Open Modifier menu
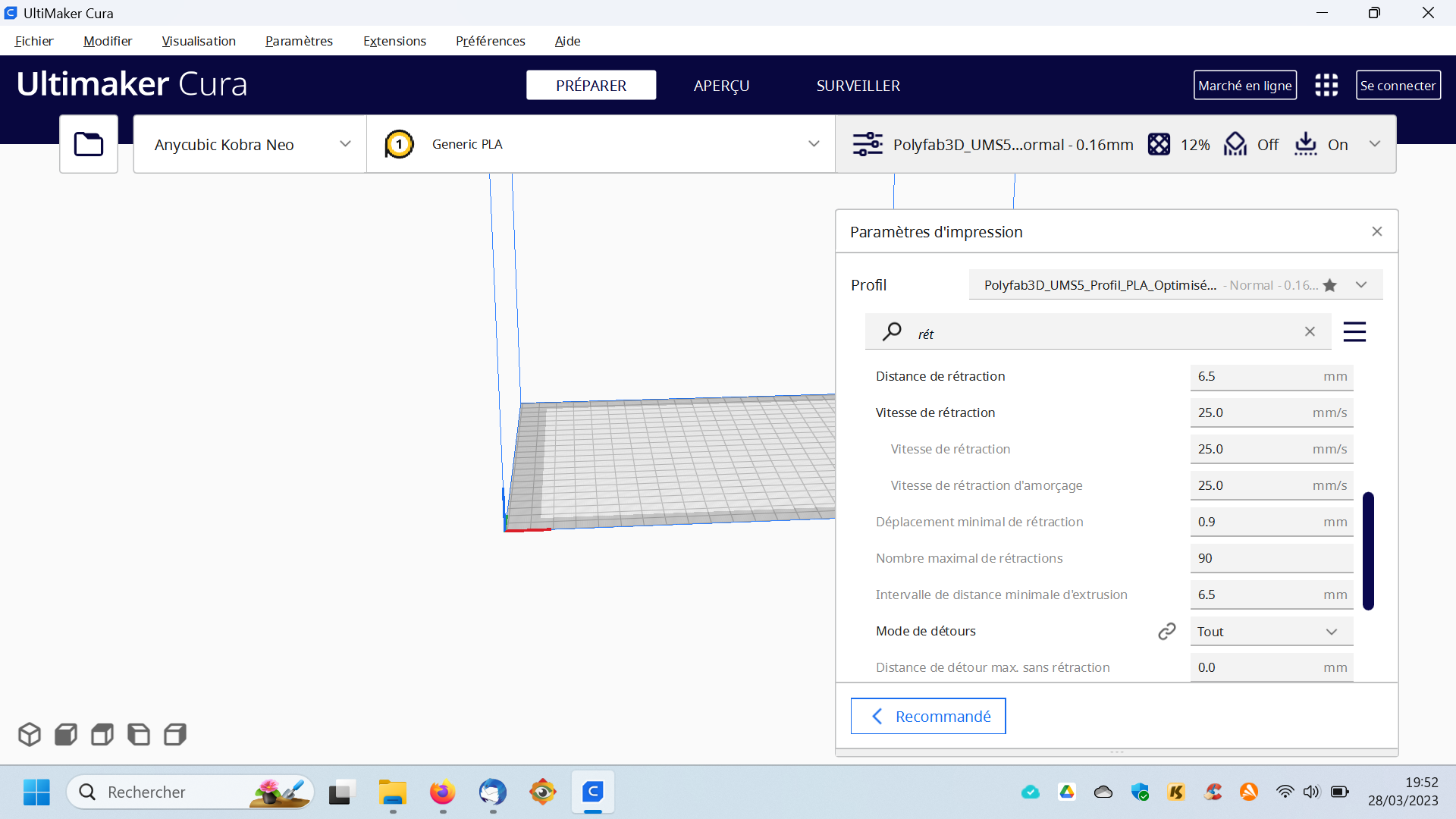 (x=108, y=41)
